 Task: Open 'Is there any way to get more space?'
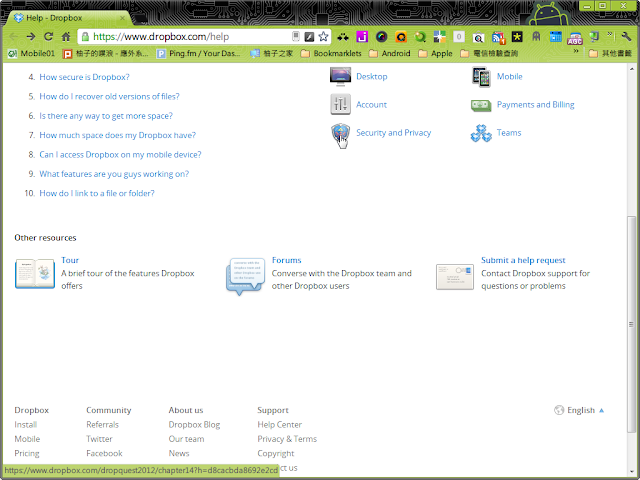point(106,116)
